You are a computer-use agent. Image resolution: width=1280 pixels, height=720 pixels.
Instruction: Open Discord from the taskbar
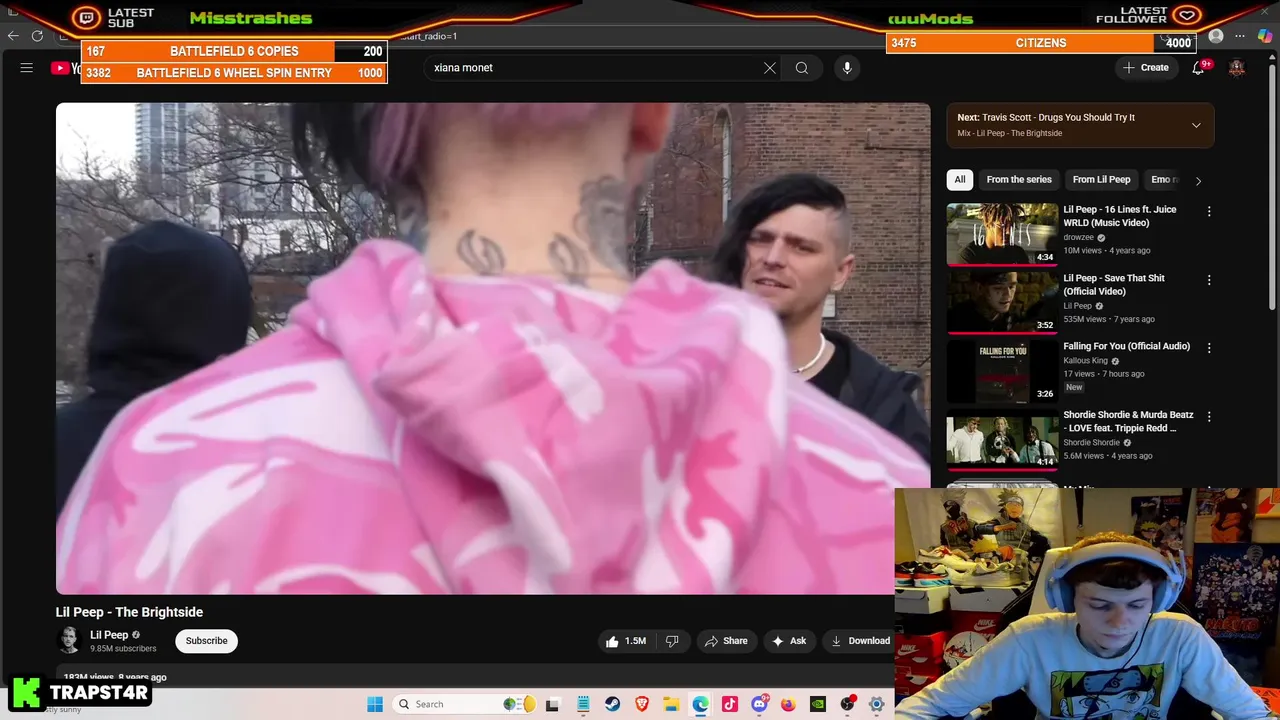pyautogui.click(x=759, y=704)
